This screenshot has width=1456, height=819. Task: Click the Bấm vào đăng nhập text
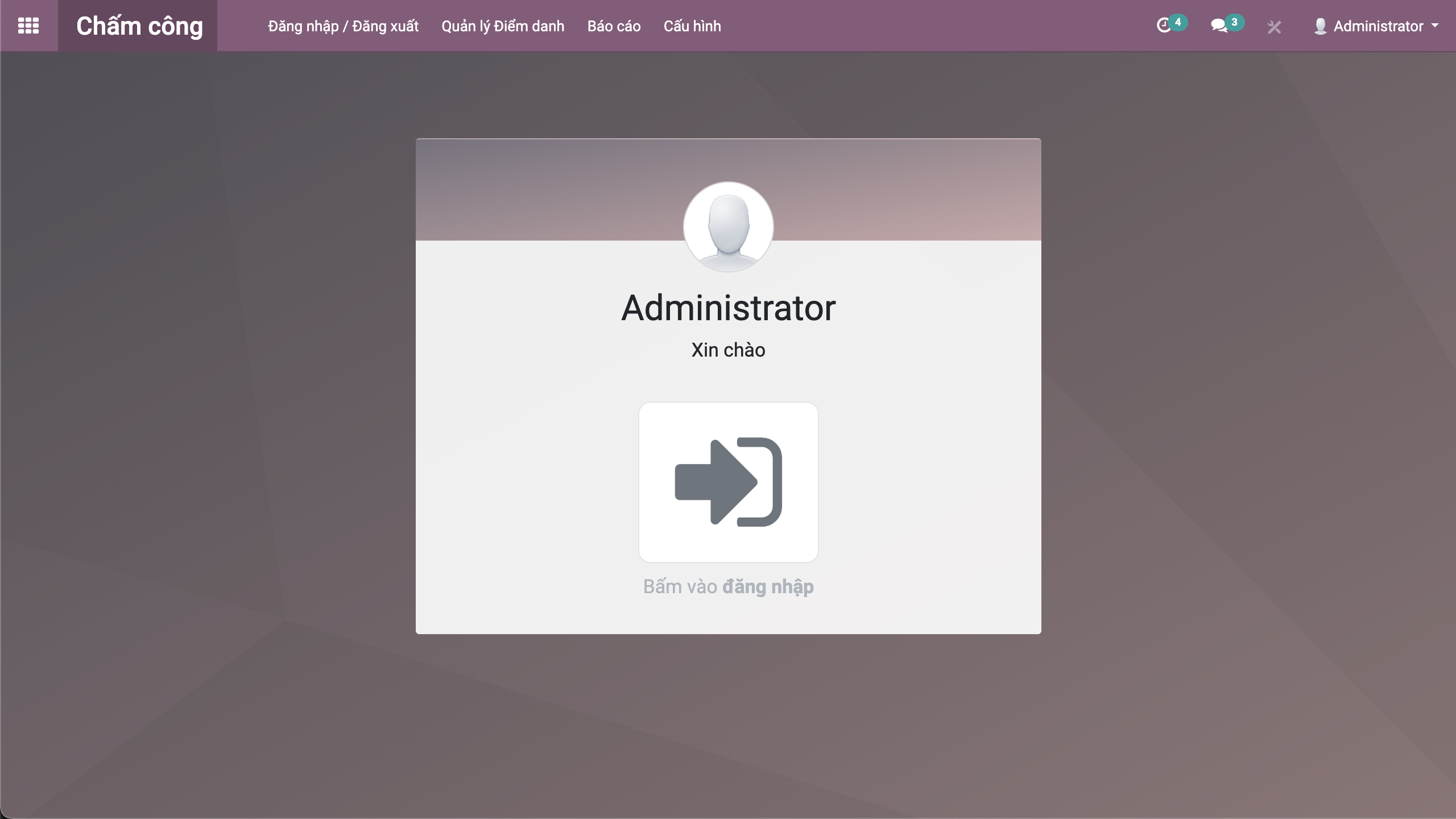(x=728, y=586)
